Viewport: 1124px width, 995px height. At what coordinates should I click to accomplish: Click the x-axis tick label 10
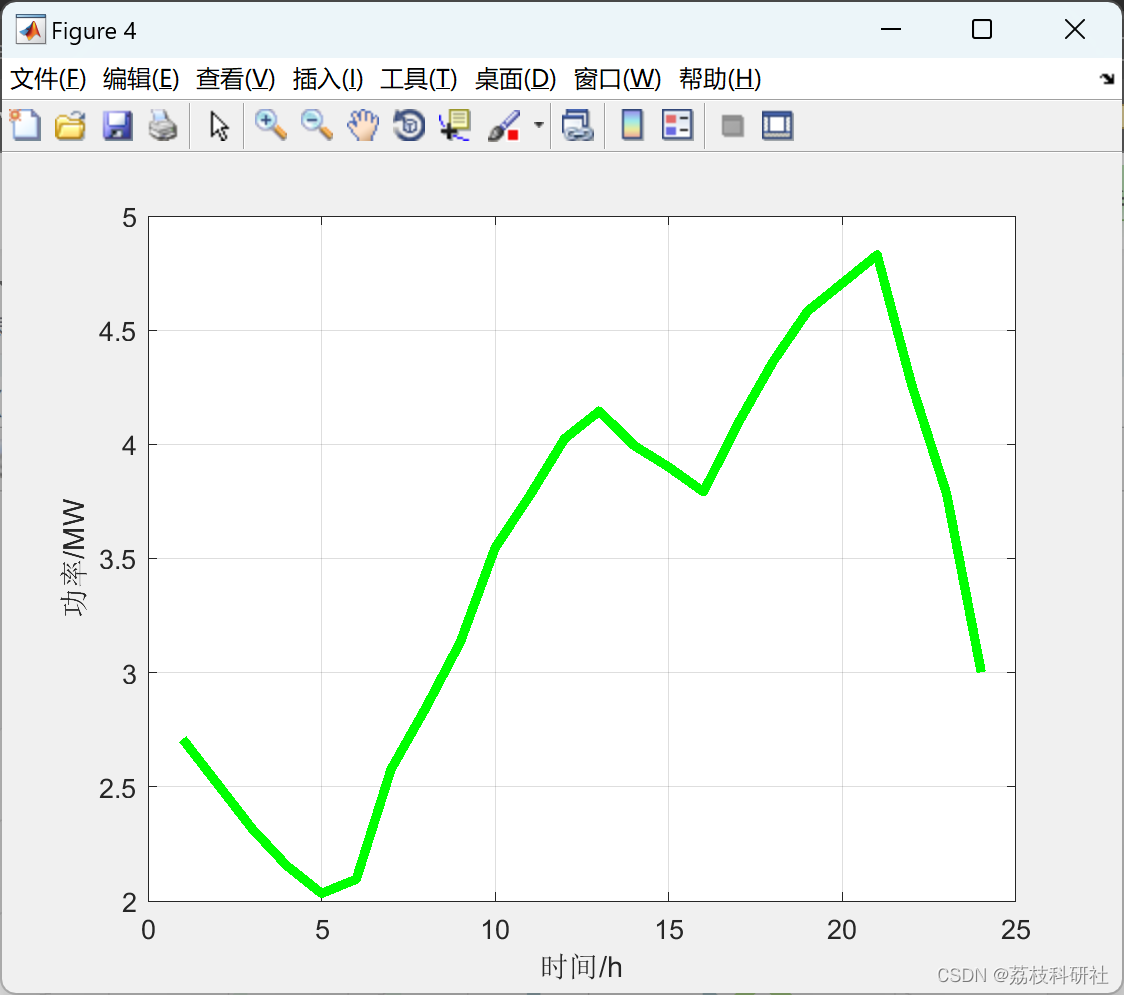[495, 930]
